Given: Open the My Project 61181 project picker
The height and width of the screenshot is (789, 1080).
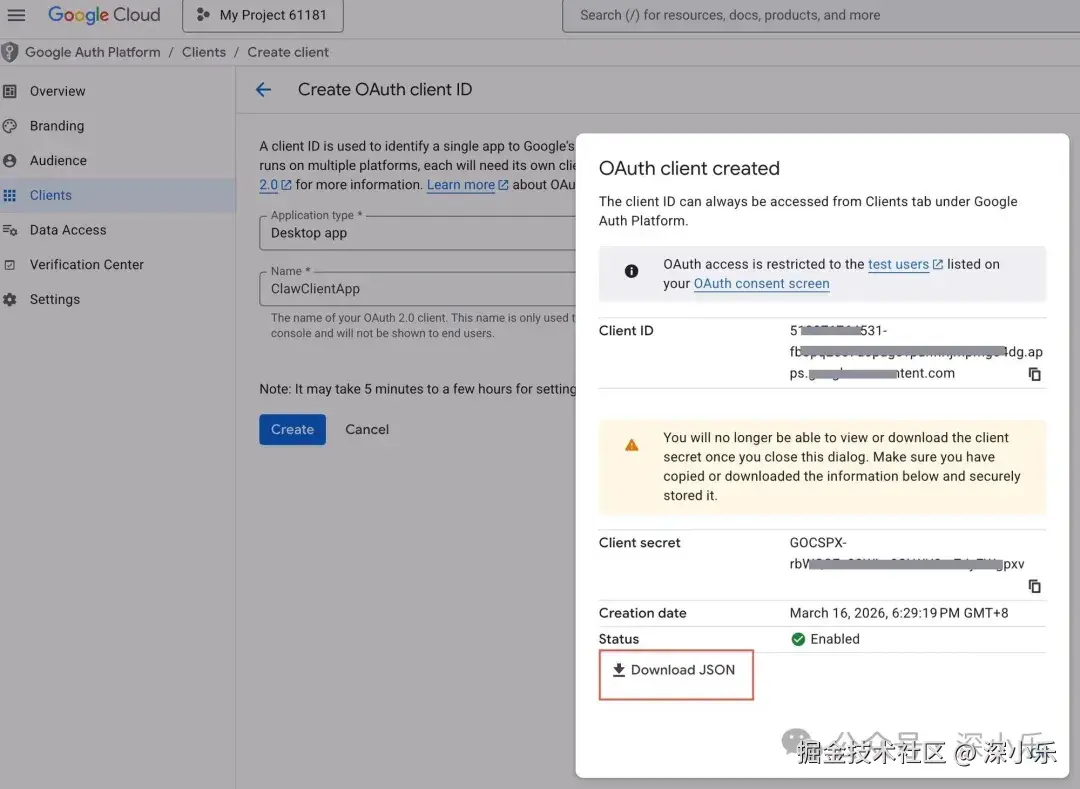Looking at the screenshot, I should 262,15.
